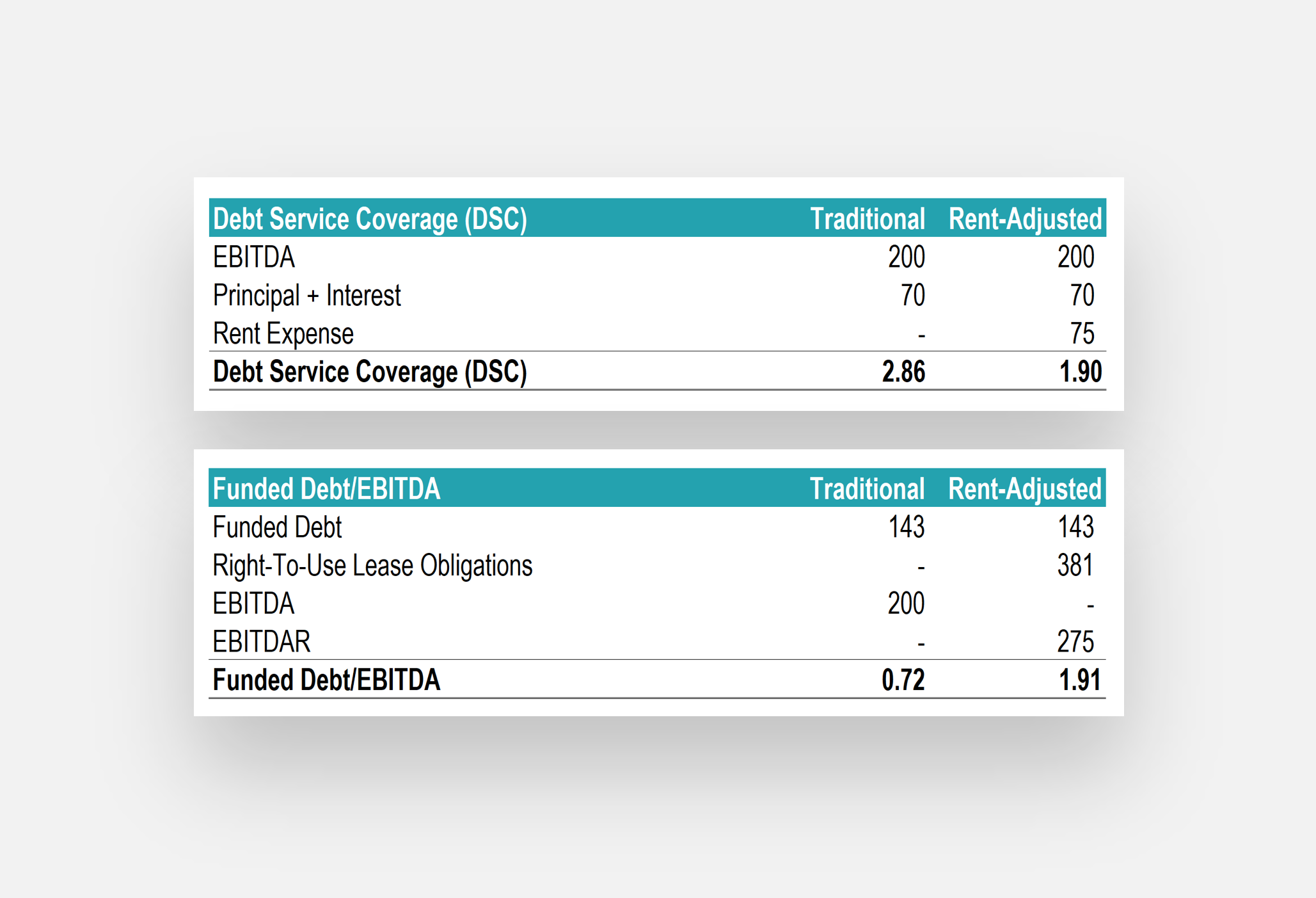Select the bold Debt Service Coverage total label
1316x898 pixels.
point(370,372)
